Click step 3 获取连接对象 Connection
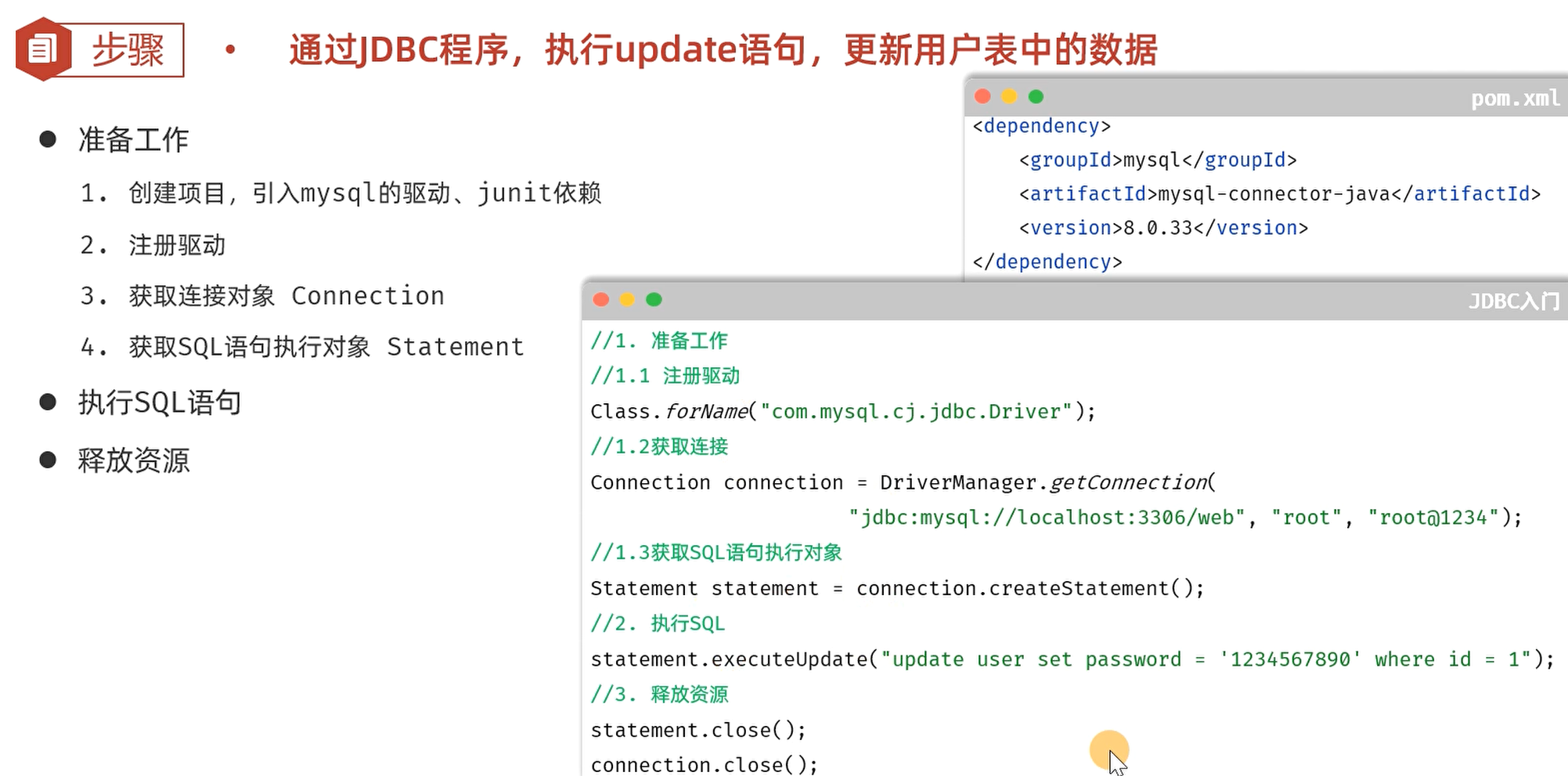 262,296
